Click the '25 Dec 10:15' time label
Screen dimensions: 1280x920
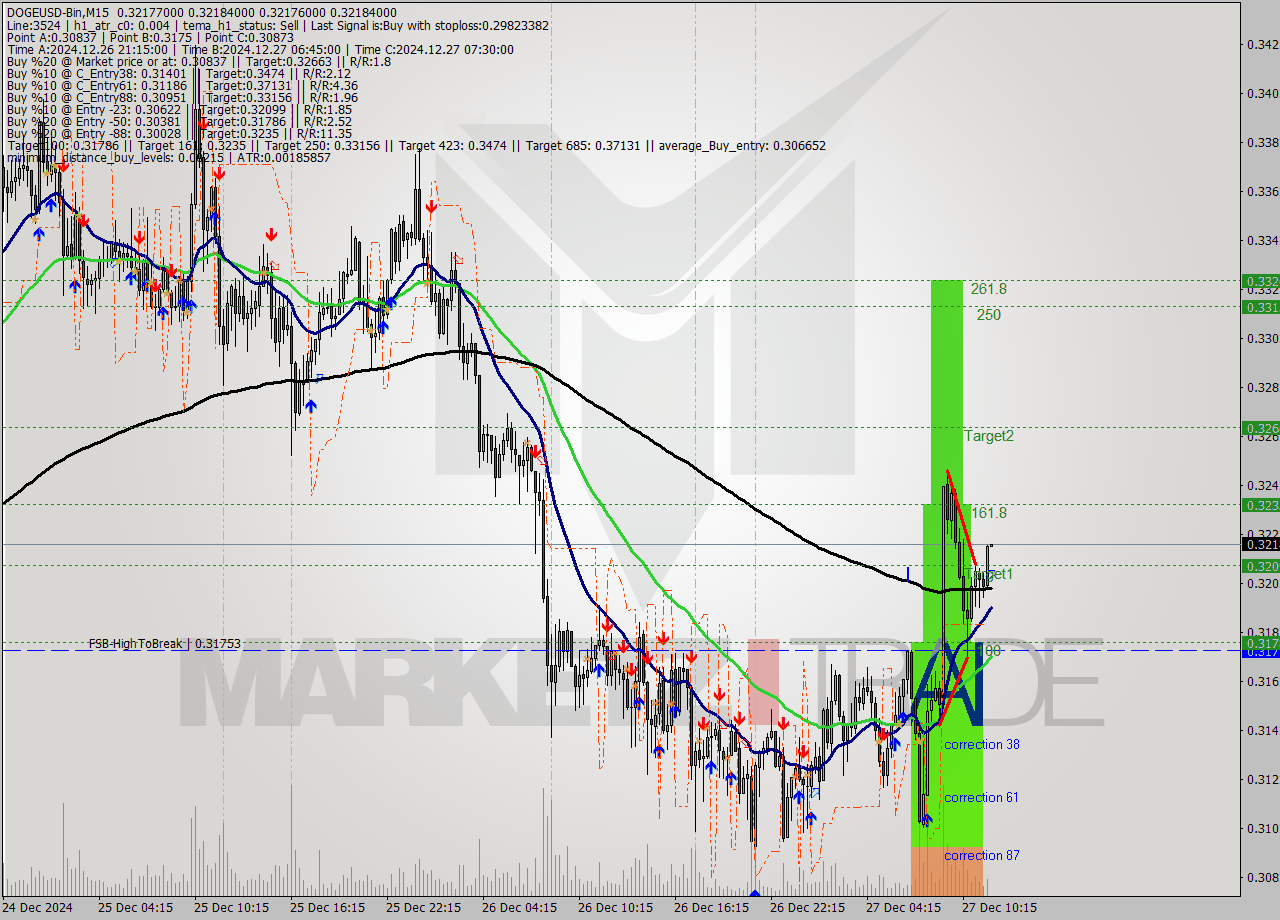click(x=231, y=908)
